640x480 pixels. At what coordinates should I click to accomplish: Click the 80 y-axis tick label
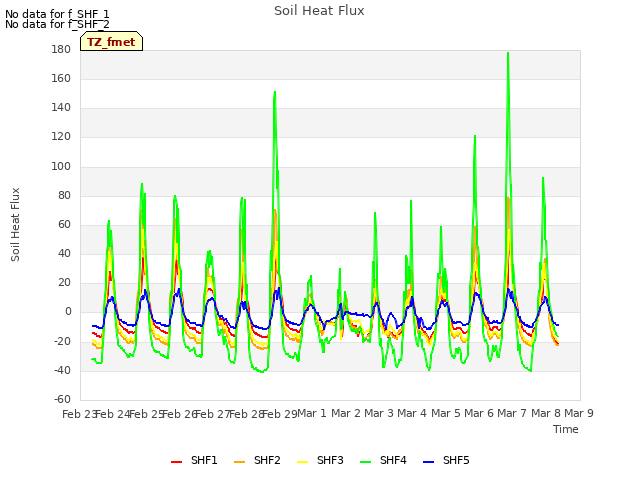tap(64, 196)
